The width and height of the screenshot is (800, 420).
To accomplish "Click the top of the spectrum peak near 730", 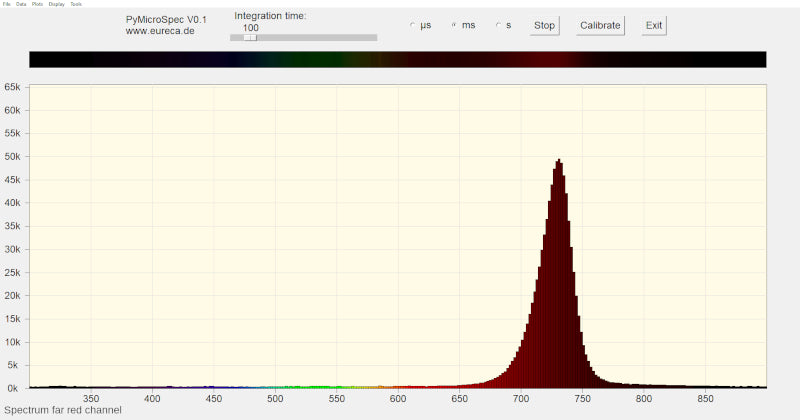I will pyautogui.click(x=559, y=161).
